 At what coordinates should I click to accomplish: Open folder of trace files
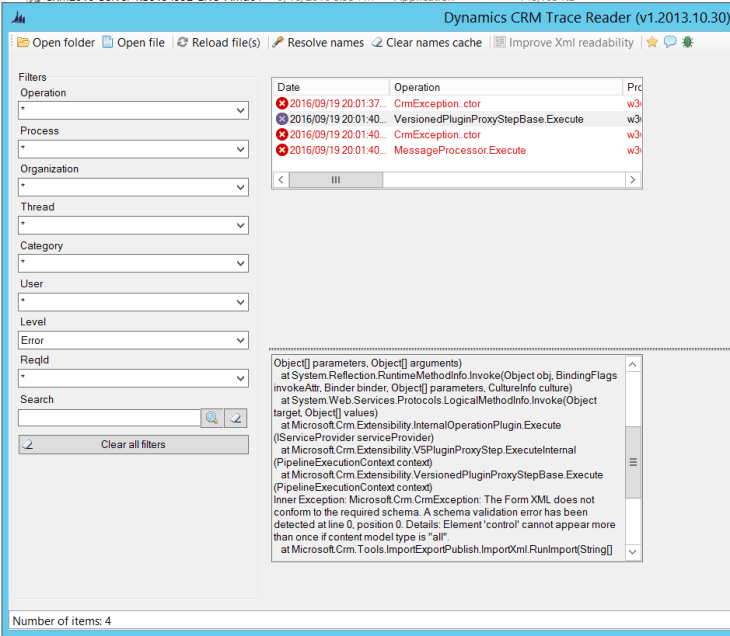[56, 42]
